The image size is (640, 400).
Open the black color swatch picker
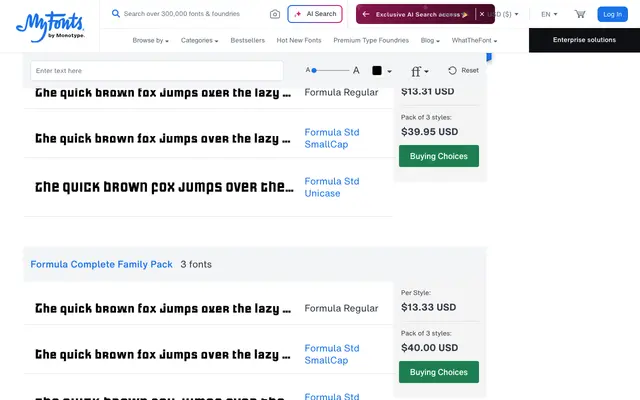[382, 71]
